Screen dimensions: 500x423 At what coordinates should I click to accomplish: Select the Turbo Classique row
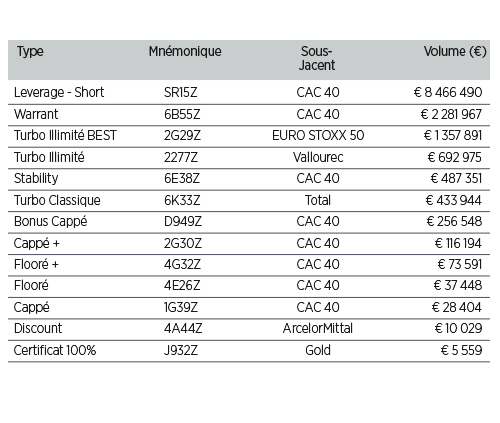(249, 201)
